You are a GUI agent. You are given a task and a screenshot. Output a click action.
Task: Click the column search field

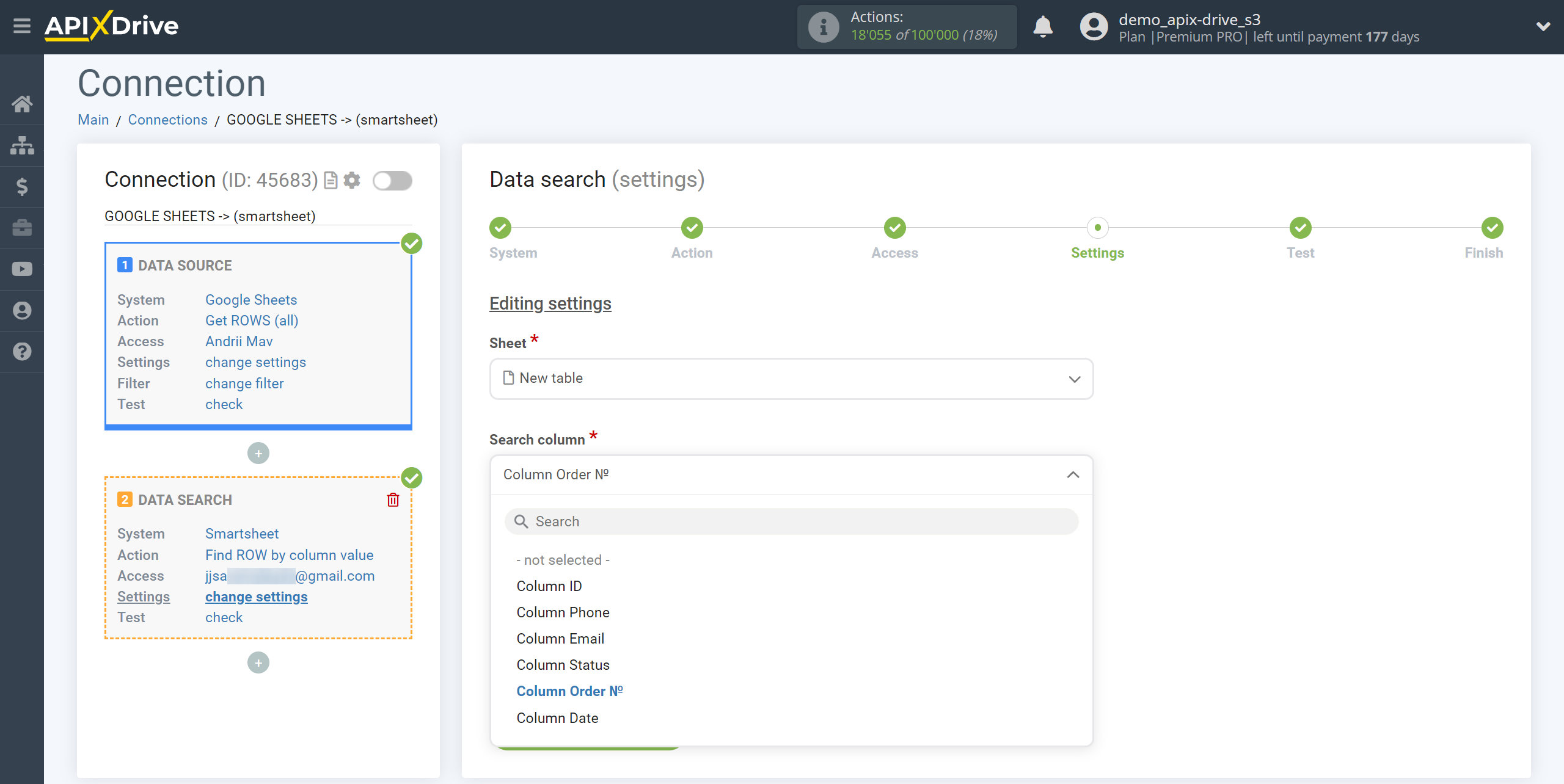(x=791, y=521)
